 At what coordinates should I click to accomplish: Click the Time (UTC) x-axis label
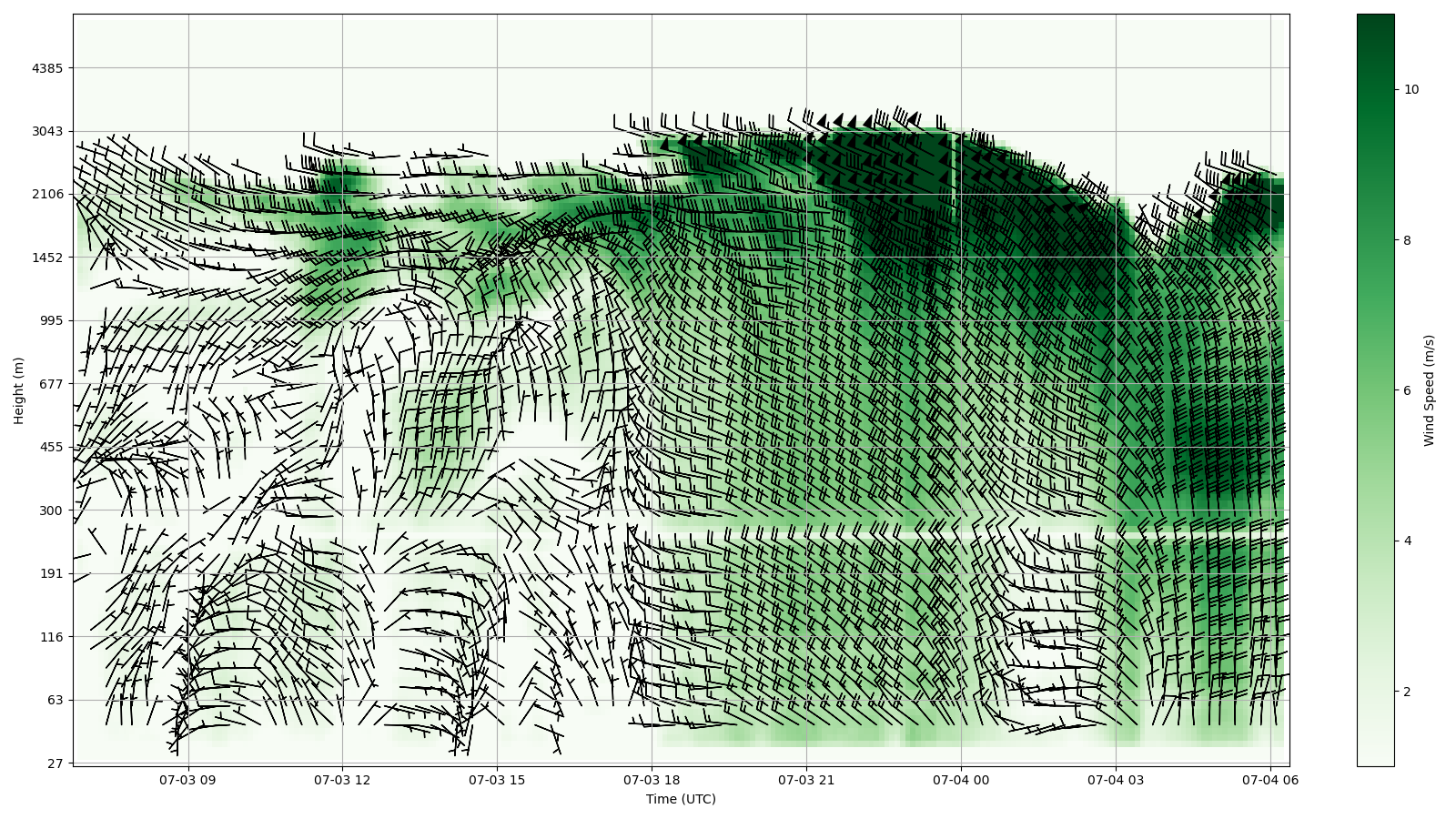(x=681, y=799)
